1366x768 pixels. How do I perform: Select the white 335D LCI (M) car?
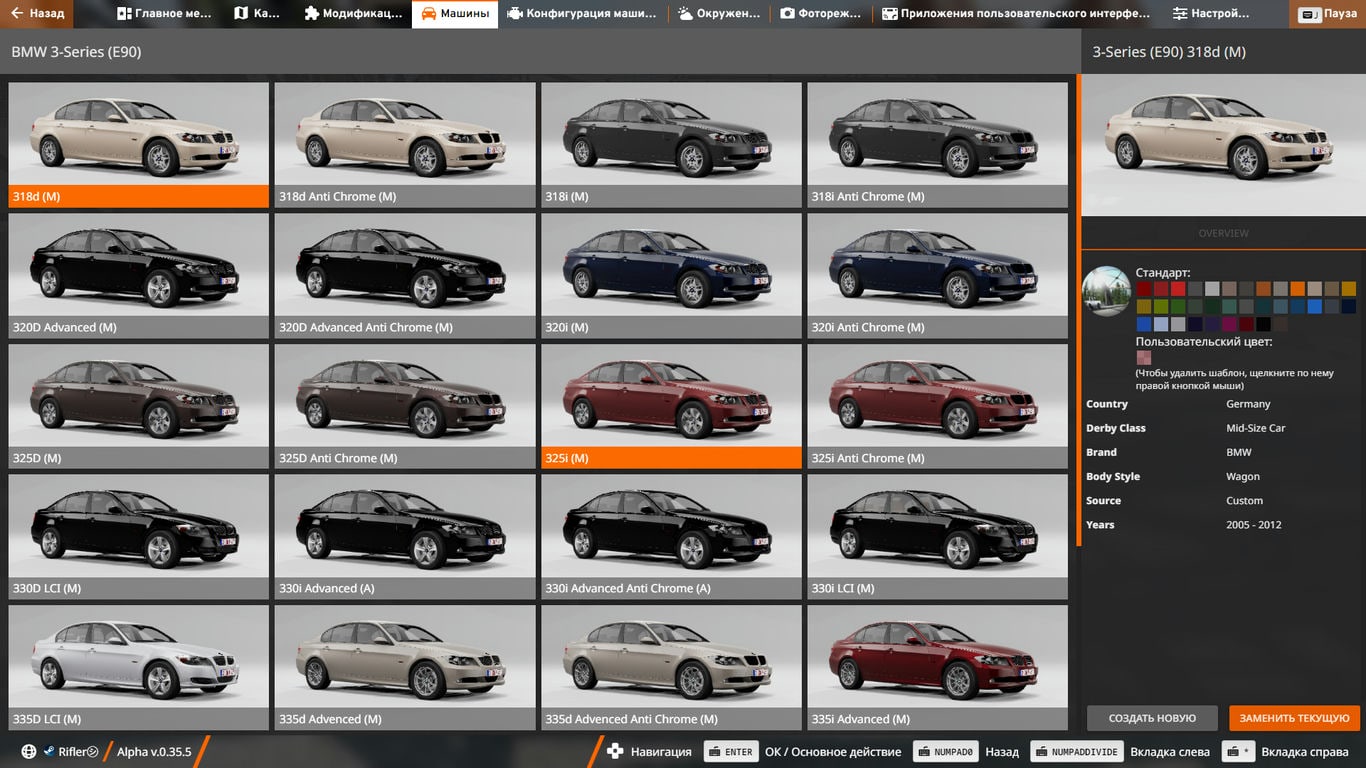139,668
